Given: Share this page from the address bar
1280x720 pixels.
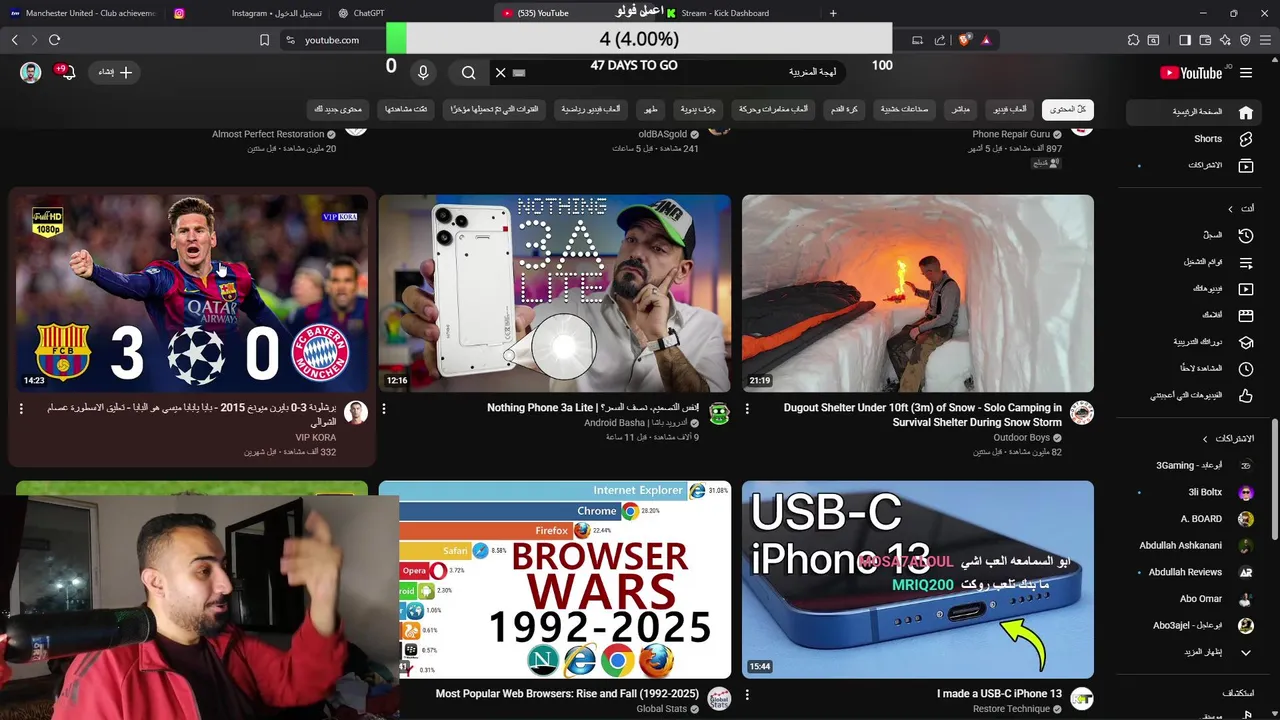Looking at the screenshot, I should point(940,40).
